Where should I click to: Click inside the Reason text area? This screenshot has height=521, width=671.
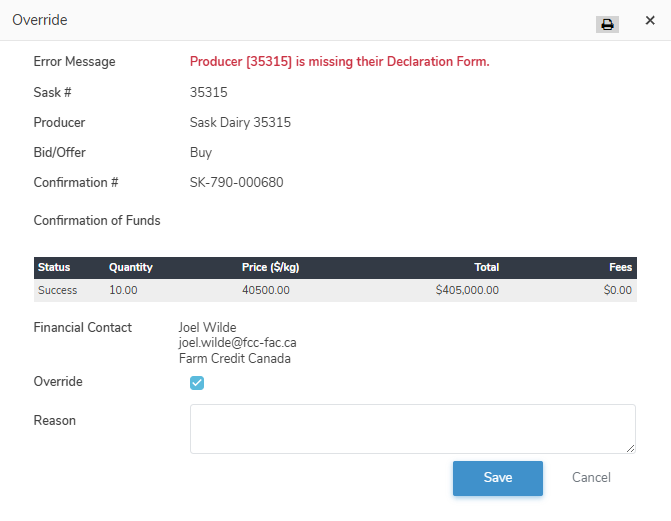[412, 428]
